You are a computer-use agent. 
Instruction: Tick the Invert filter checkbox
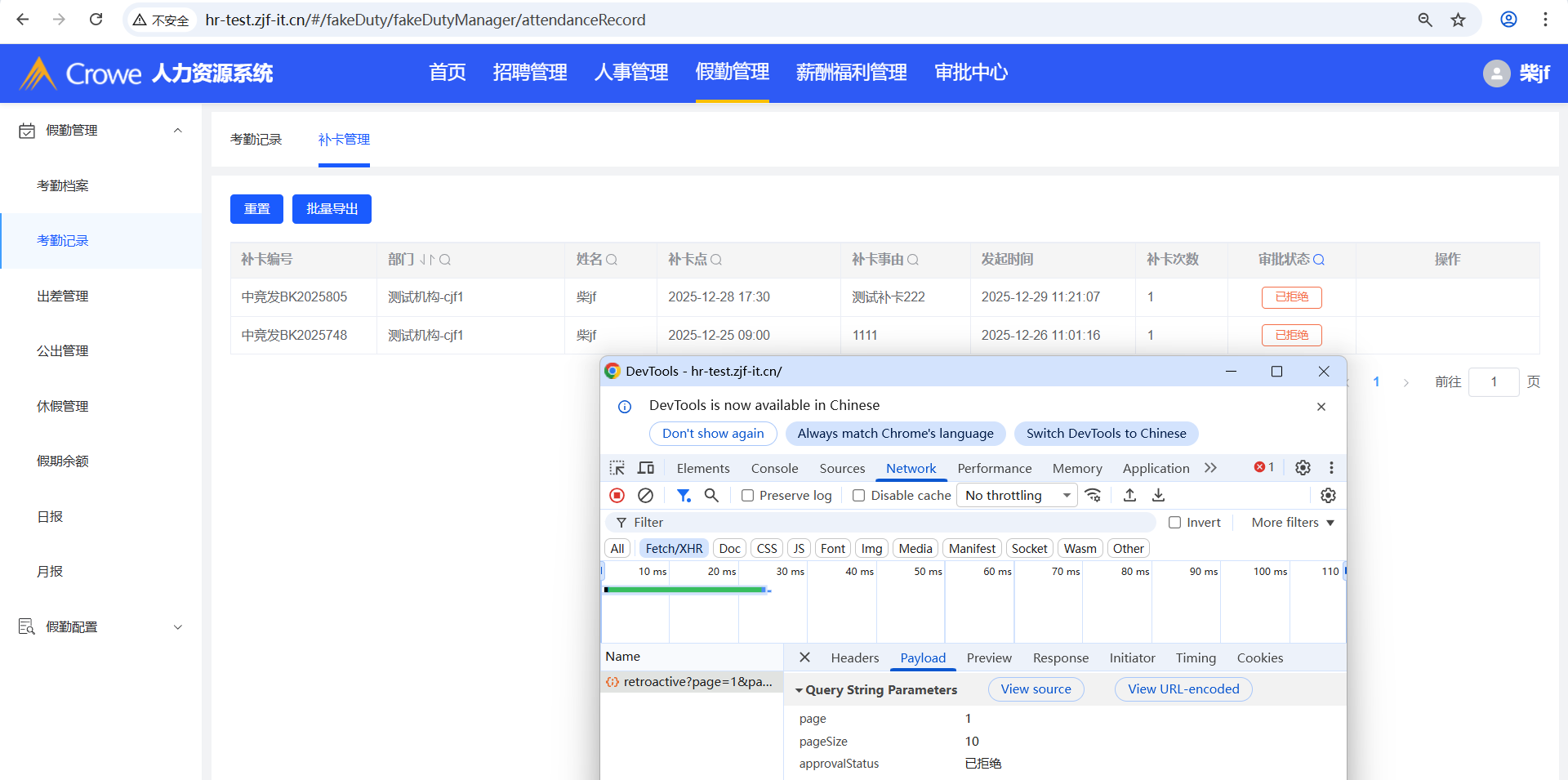click(x=1174, y=523)
